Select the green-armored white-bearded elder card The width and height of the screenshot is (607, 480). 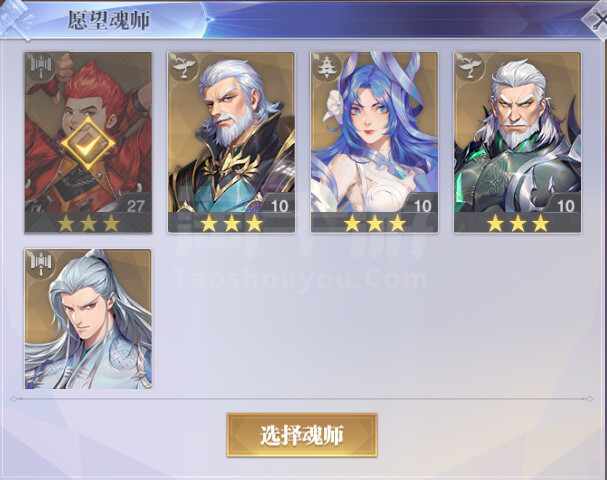(x=517, y=142)
